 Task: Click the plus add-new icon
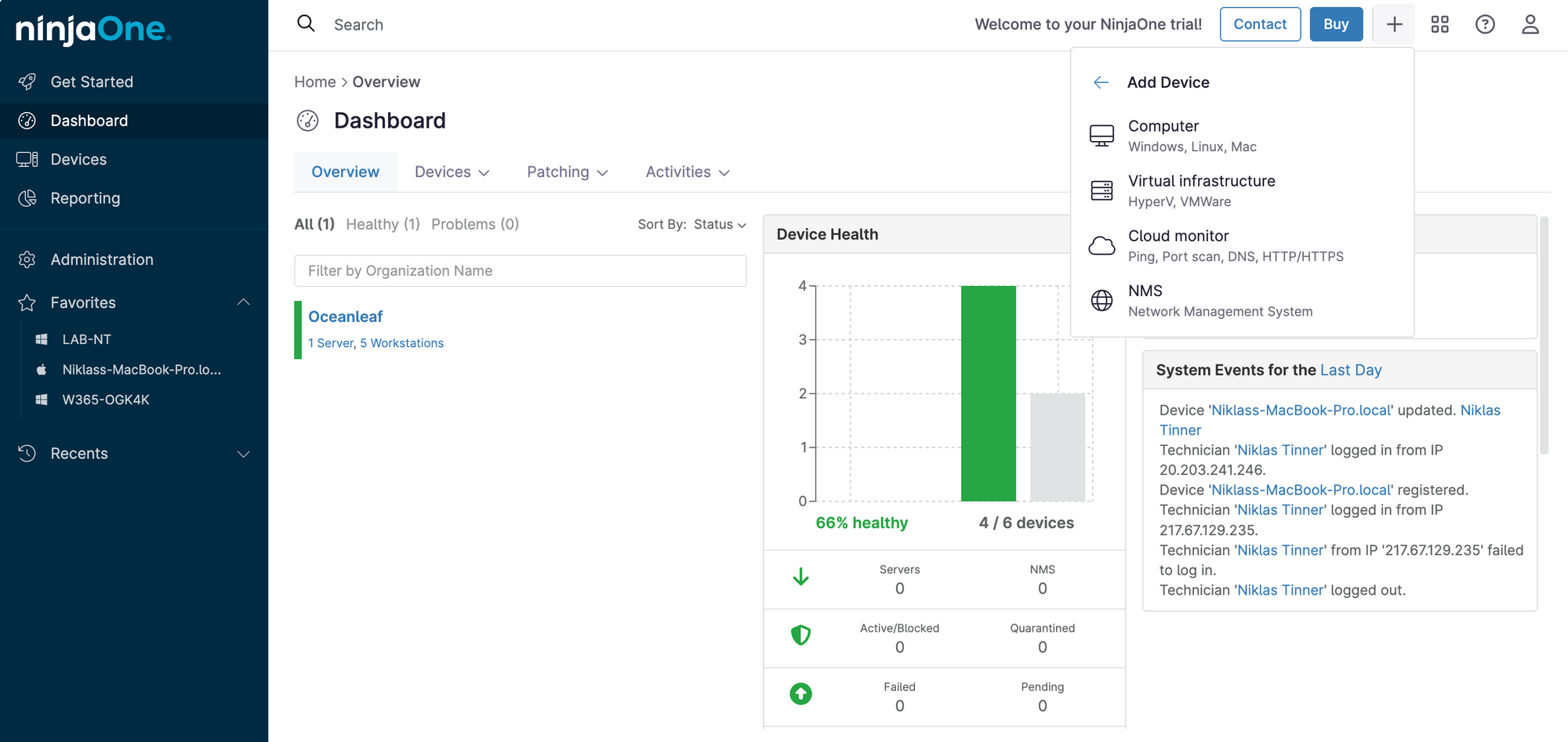(x=1394, y=24)
